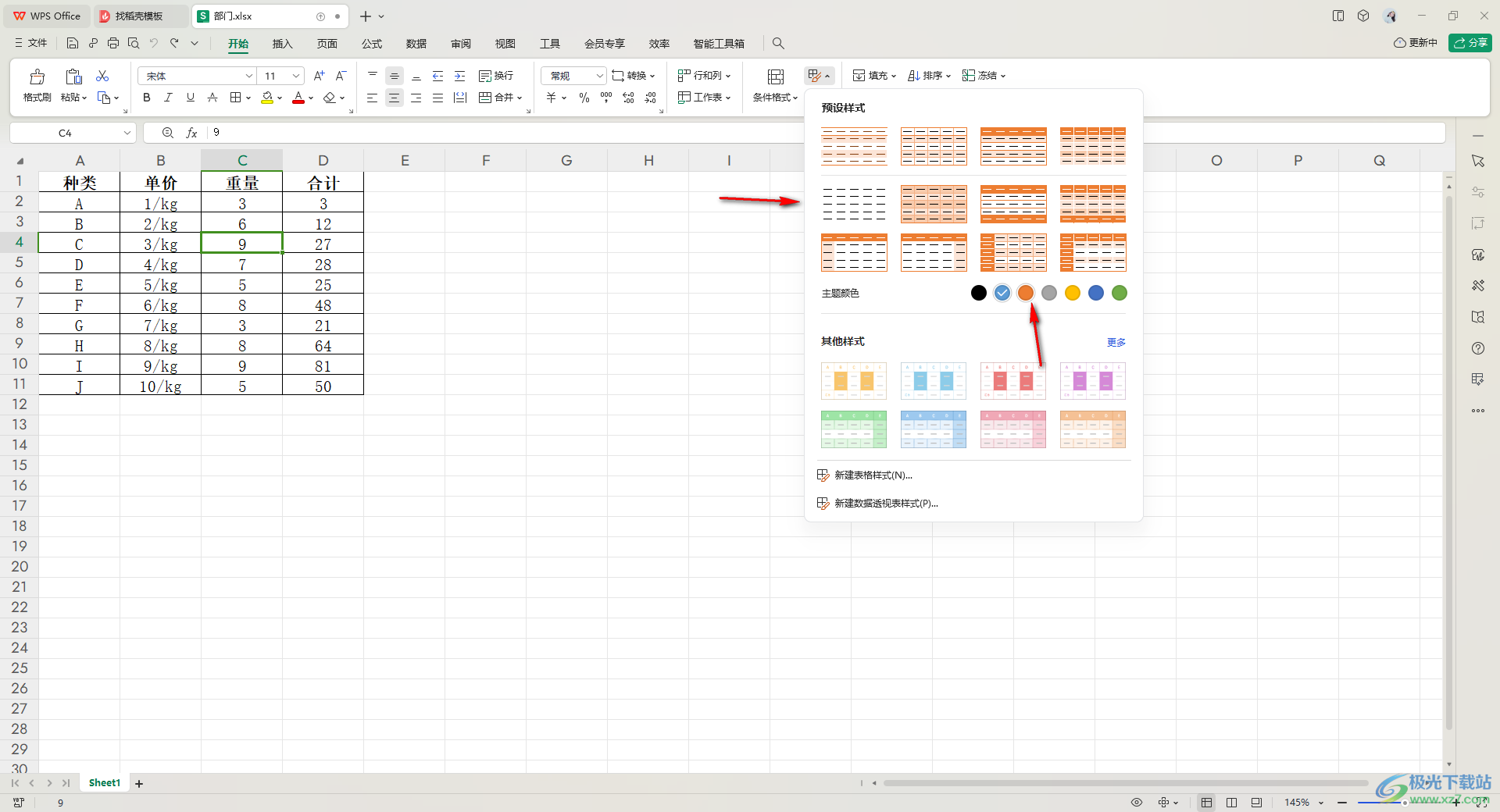Open a new document tab with plus
Image resolution: width=1500 pixels, height=812 pixels.
pos(365,16)
